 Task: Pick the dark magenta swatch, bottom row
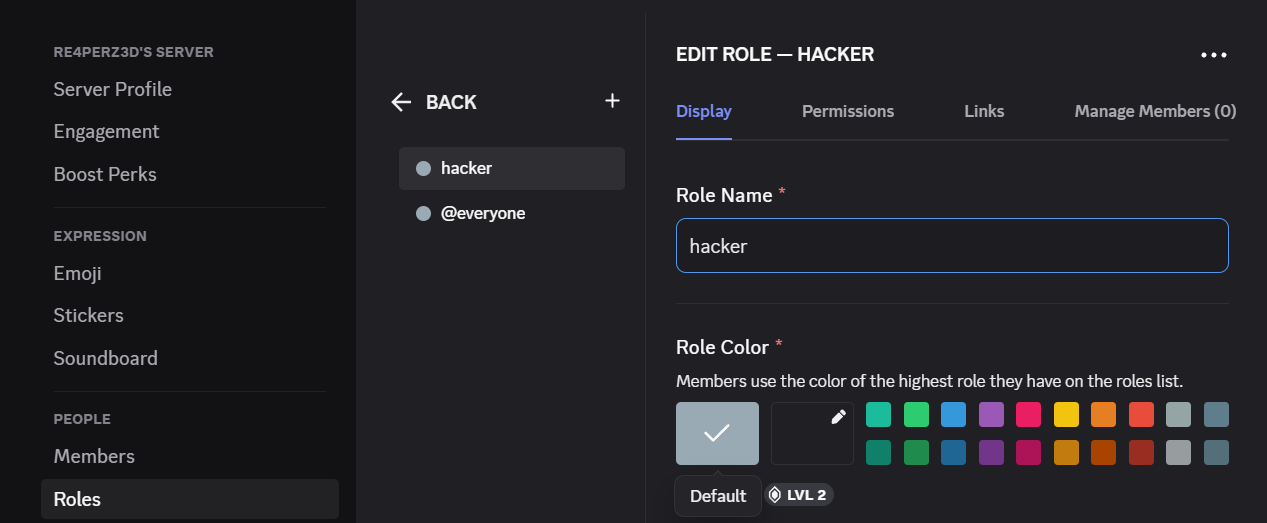coord(1028,452)
